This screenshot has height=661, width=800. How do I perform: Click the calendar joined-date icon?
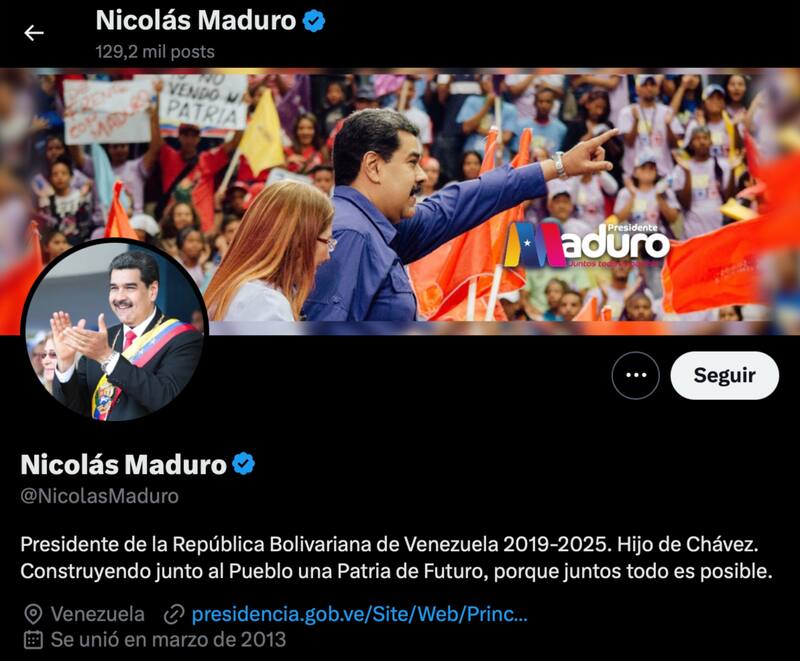tap(33, 640)
